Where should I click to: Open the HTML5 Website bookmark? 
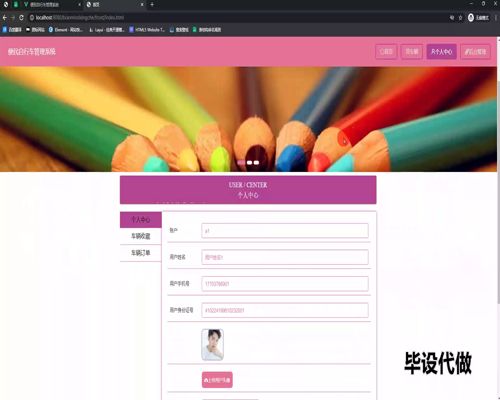(147, 30)
